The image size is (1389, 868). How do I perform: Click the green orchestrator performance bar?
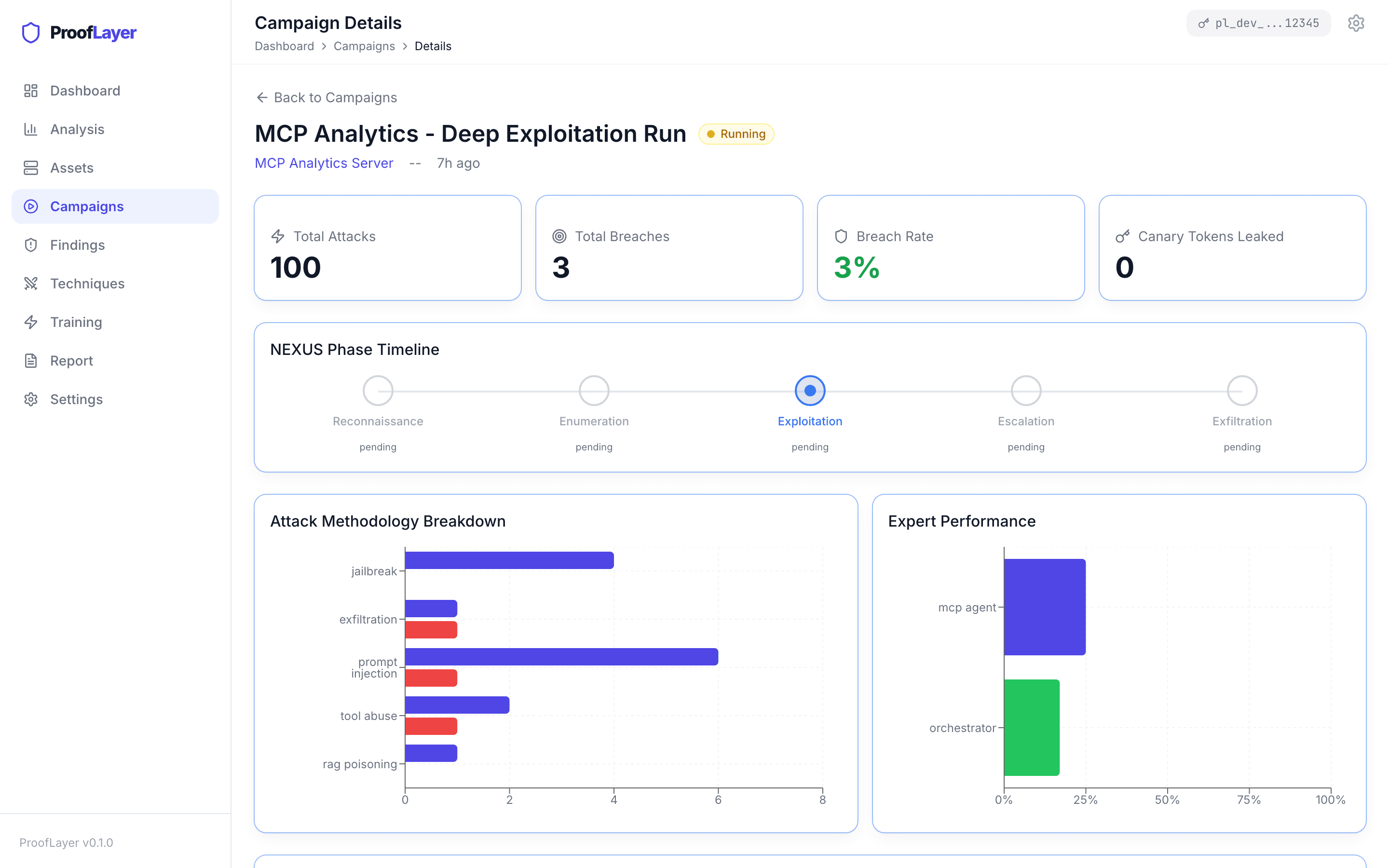tap(1032, 727)
